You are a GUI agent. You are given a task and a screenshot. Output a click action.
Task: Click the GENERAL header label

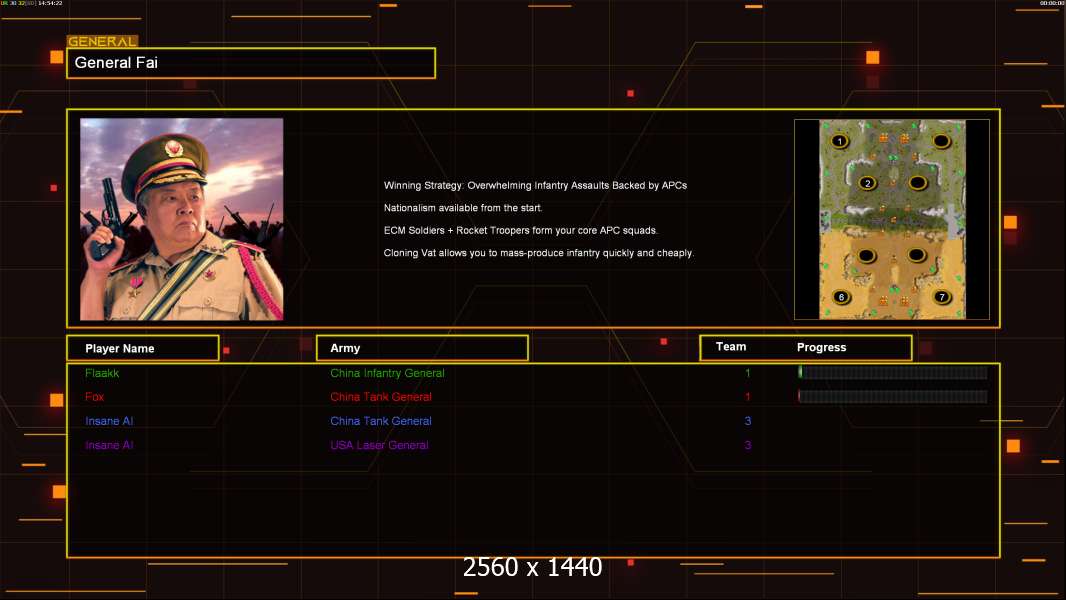tap(102, 41)
